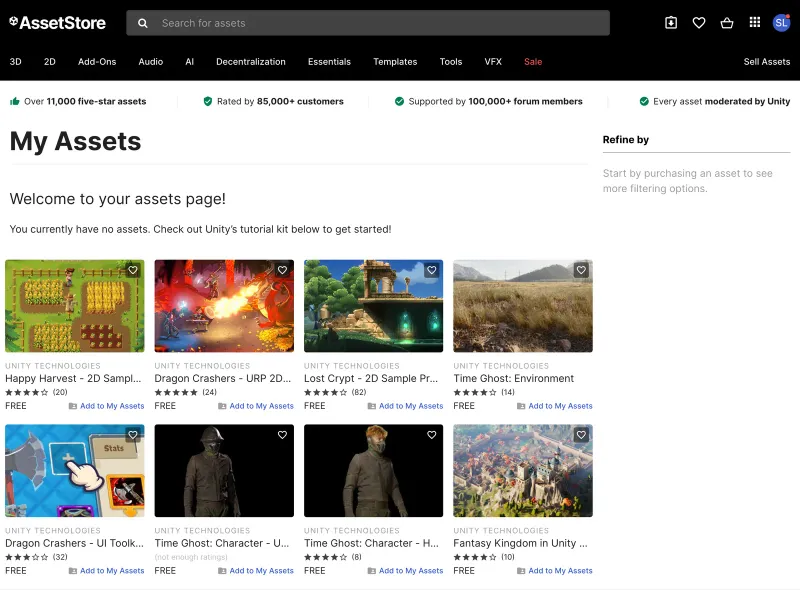
Task: Click the Refine by heading
Action: tap(626, 140)
